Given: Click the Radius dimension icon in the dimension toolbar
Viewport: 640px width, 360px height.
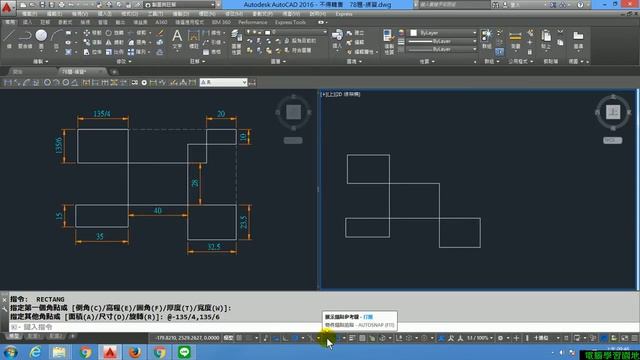Looking at the screenshot, I should [x=47, y=82].
